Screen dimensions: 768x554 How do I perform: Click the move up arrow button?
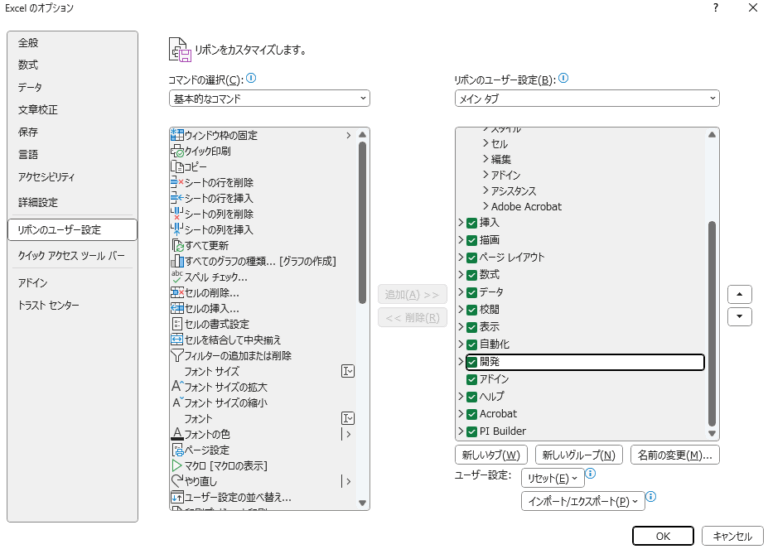[740, 295]
